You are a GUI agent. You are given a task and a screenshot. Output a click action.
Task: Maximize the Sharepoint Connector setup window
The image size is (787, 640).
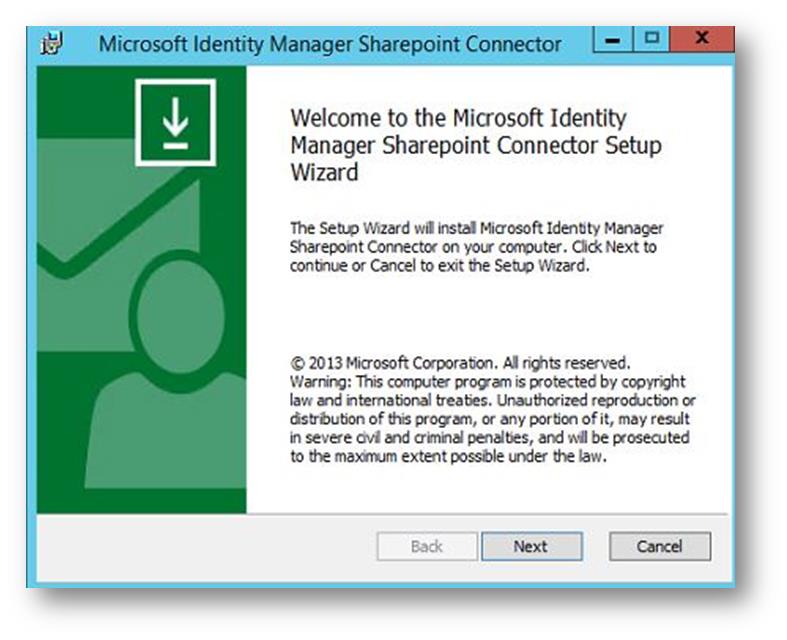651,39
